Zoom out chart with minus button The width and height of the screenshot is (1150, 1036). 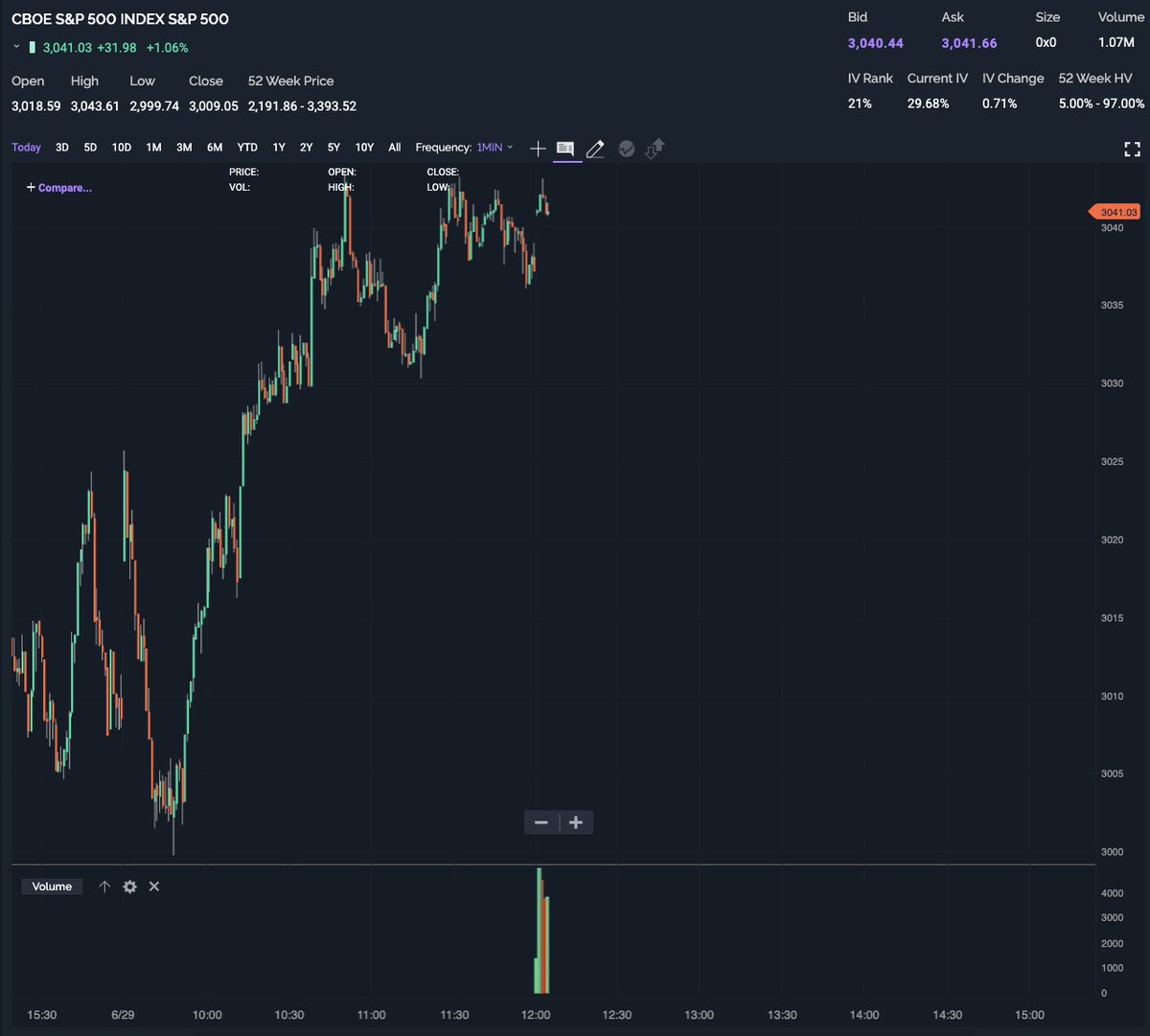(541, 822)
